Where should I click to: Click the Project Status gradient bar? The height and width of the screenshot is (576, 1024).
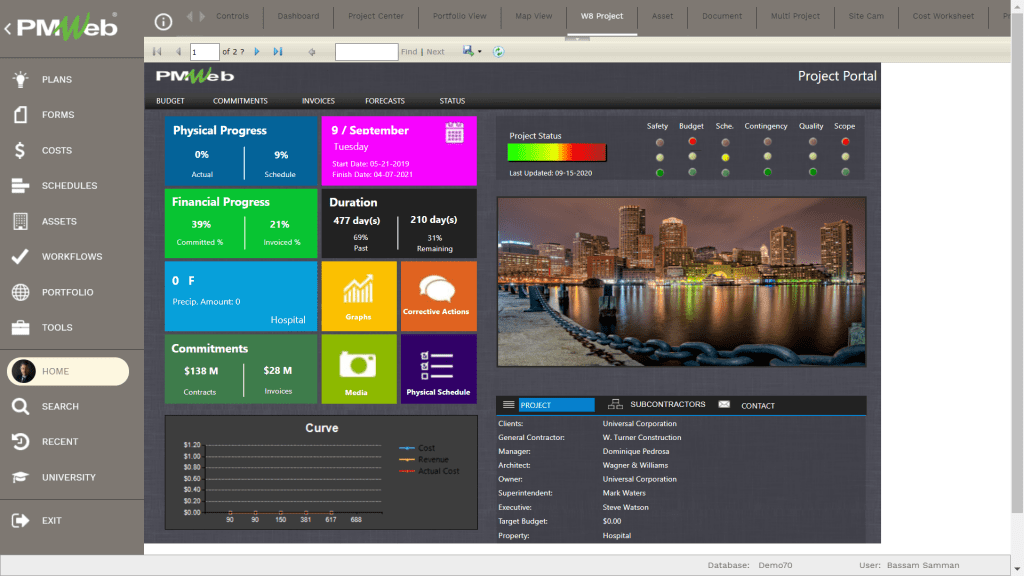point(555,152)
